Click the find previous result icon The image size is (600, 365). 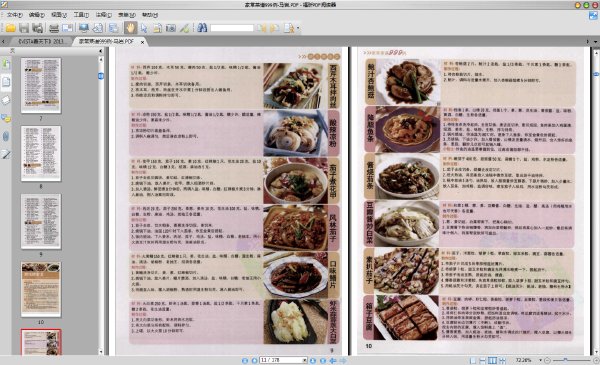pyautogui.click(x=262, y=28)
